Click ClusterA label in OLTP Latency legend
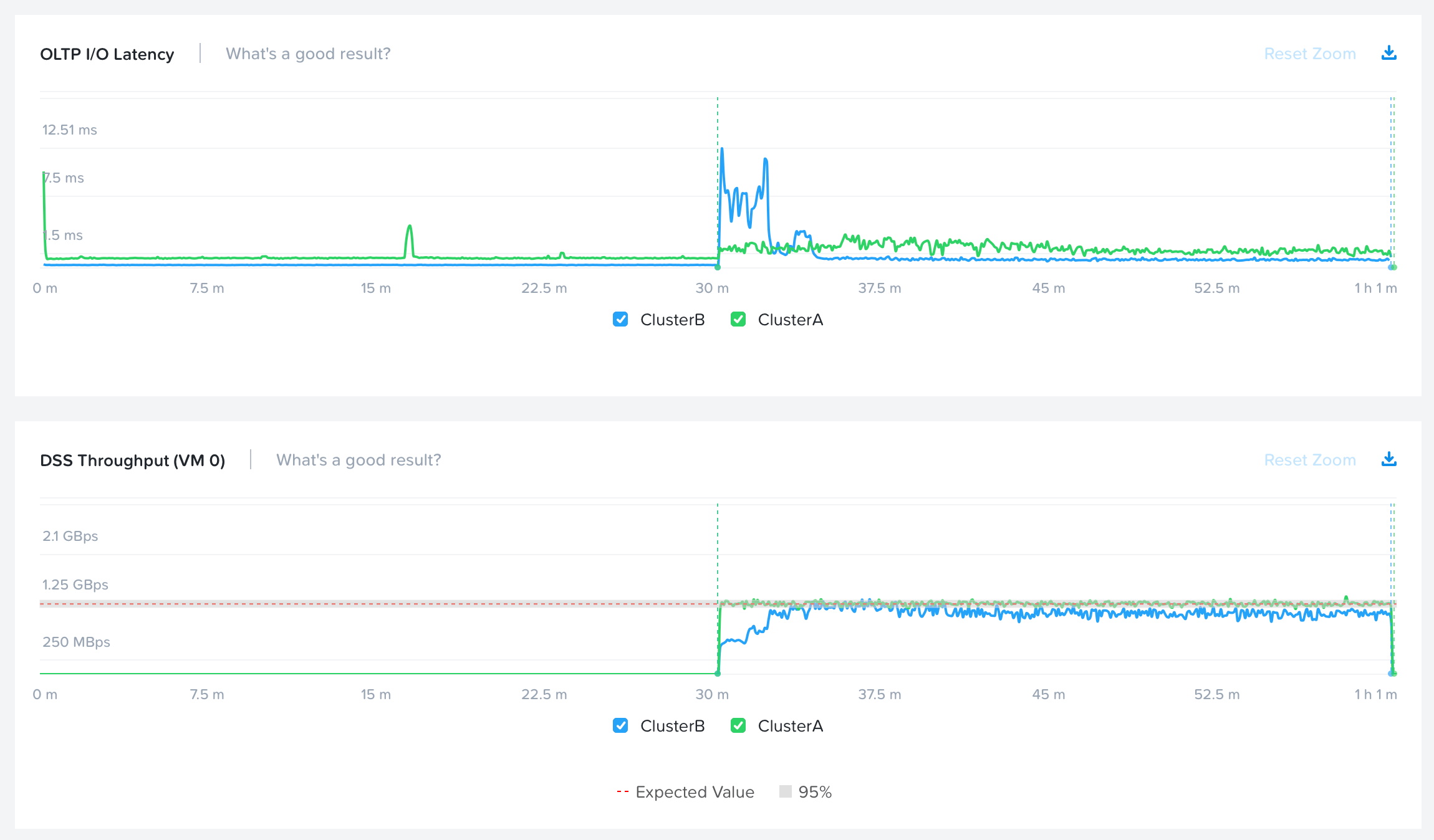Image resolution: width=1434 pixels, height=840 pixels. pyautogui.click(x=790, y=320)
